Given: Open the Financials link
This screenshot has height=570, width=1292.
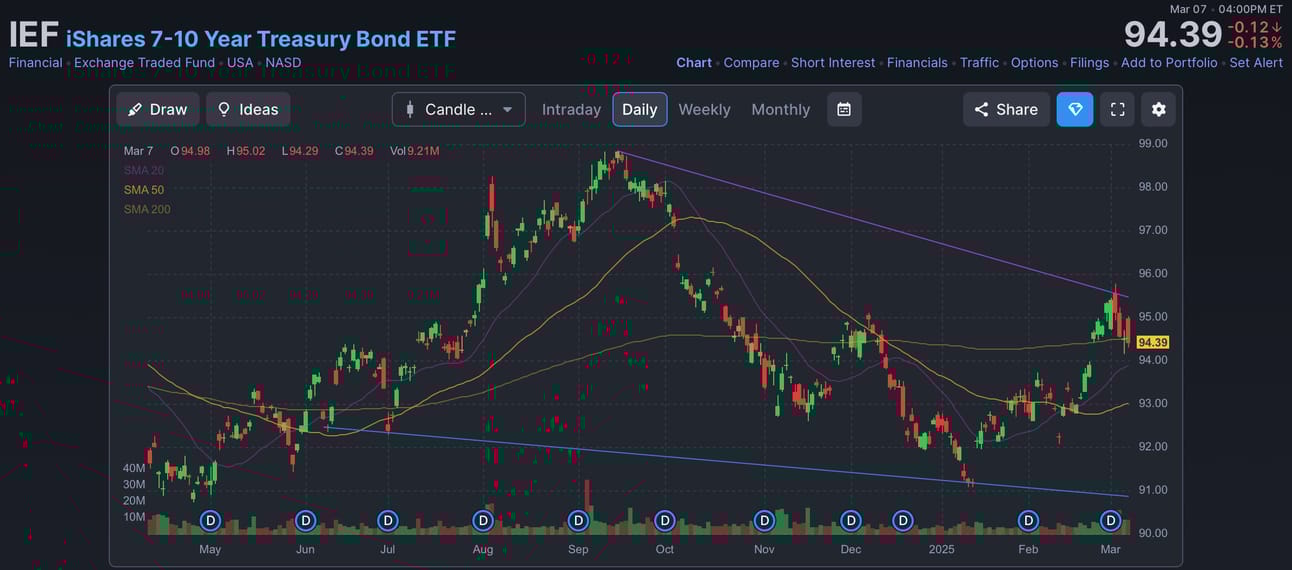Looking at the screenshot, I should (917, 62).
